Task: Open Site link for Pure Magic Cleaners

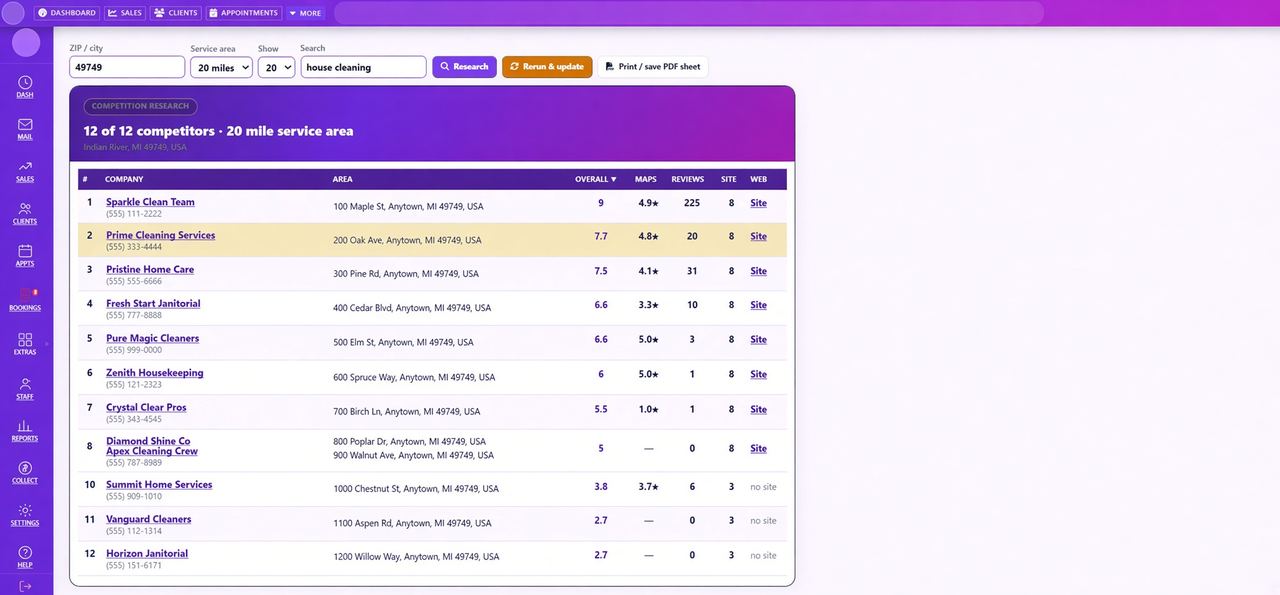Action: click(x=758, y=340)
